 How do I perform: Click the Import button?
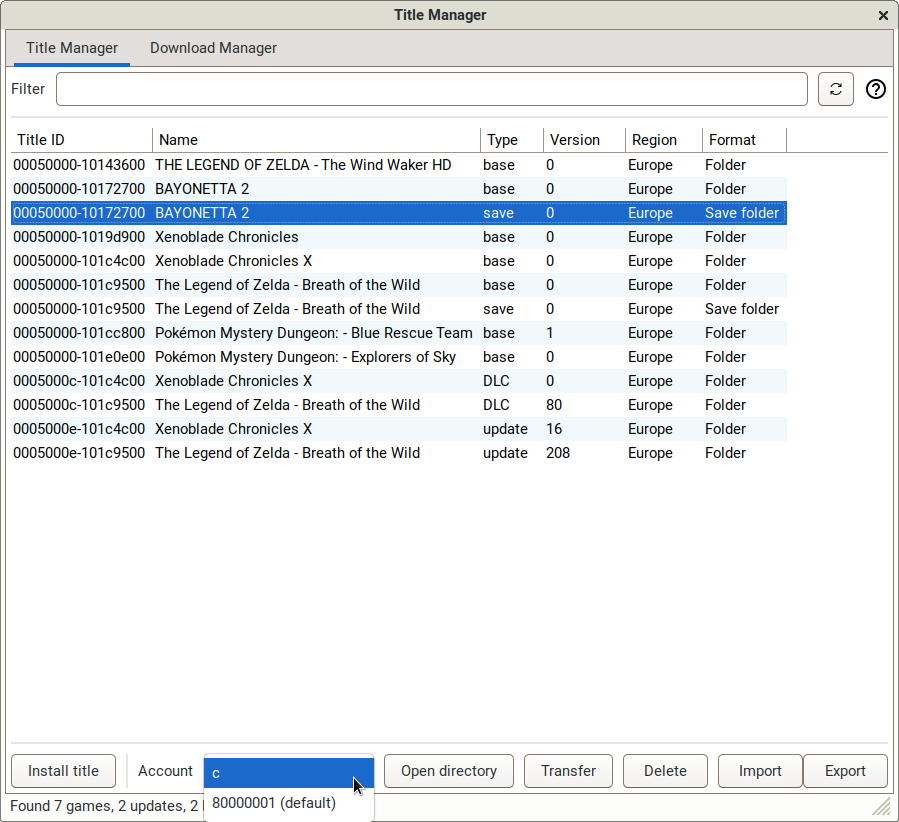tap(760, 771)
